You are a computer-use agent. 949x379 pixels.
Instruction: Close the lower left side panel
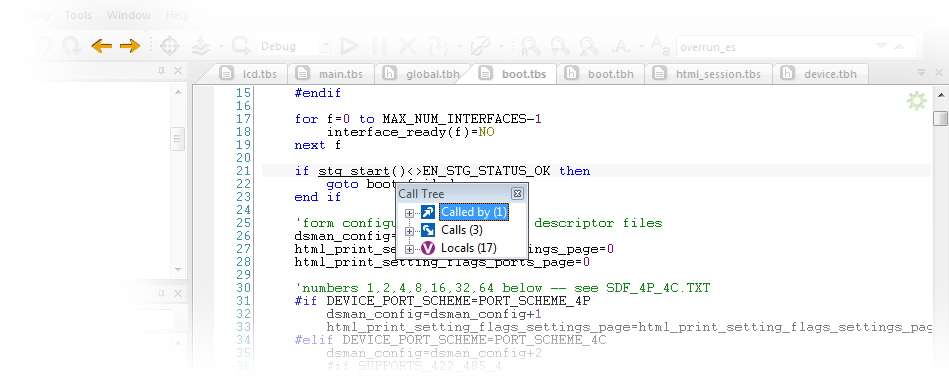pyautogui.click(x=177, y=293)
